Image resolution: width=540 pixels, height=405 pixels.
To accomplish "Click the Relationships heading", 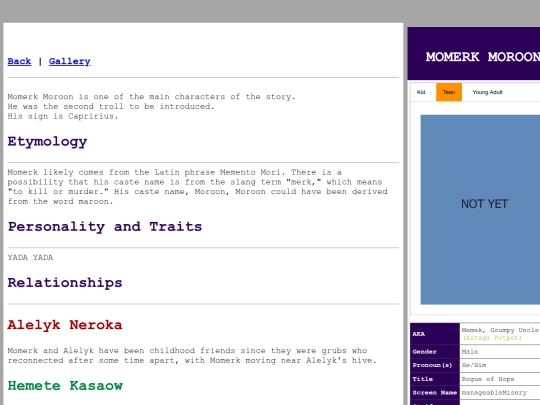I will (65, 283).
